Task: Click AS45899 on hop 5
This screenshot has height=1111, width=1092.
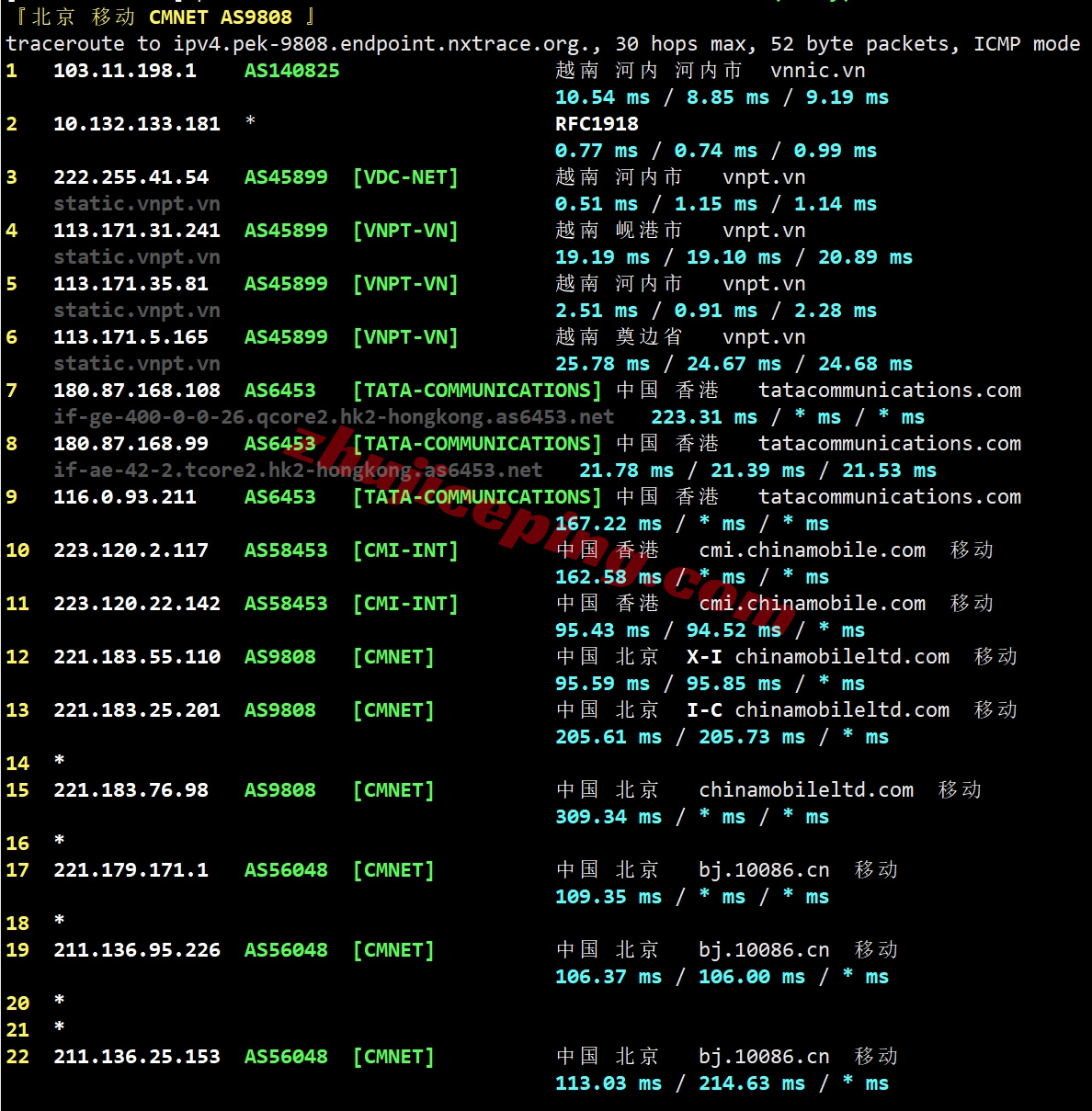Action: [286, 284]
